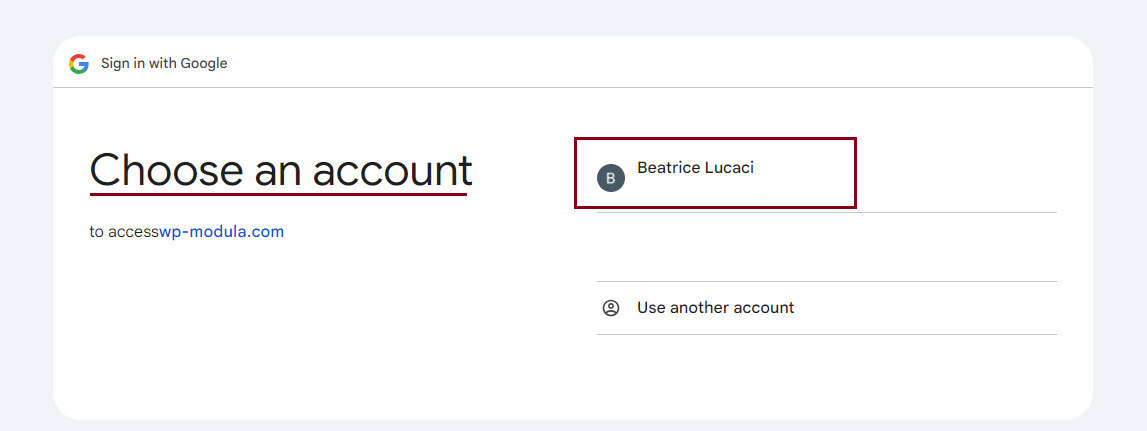Screen dimensions: 1147x431
Task: Click the person icon for another account
Action: (x=611, y=308)
